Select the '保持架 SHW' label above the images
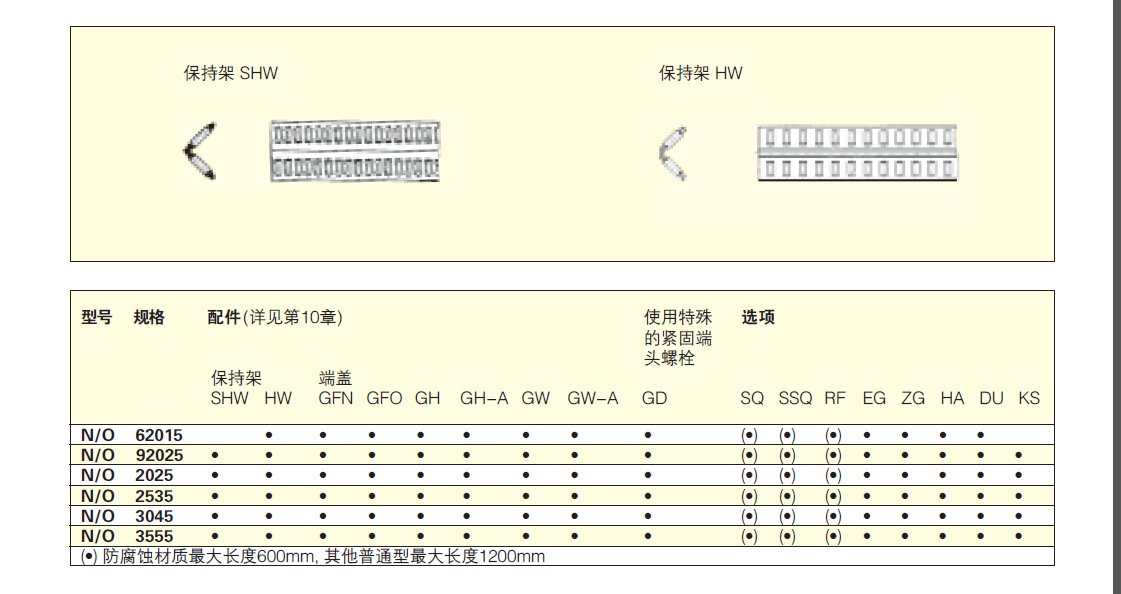 coord(230,73)
